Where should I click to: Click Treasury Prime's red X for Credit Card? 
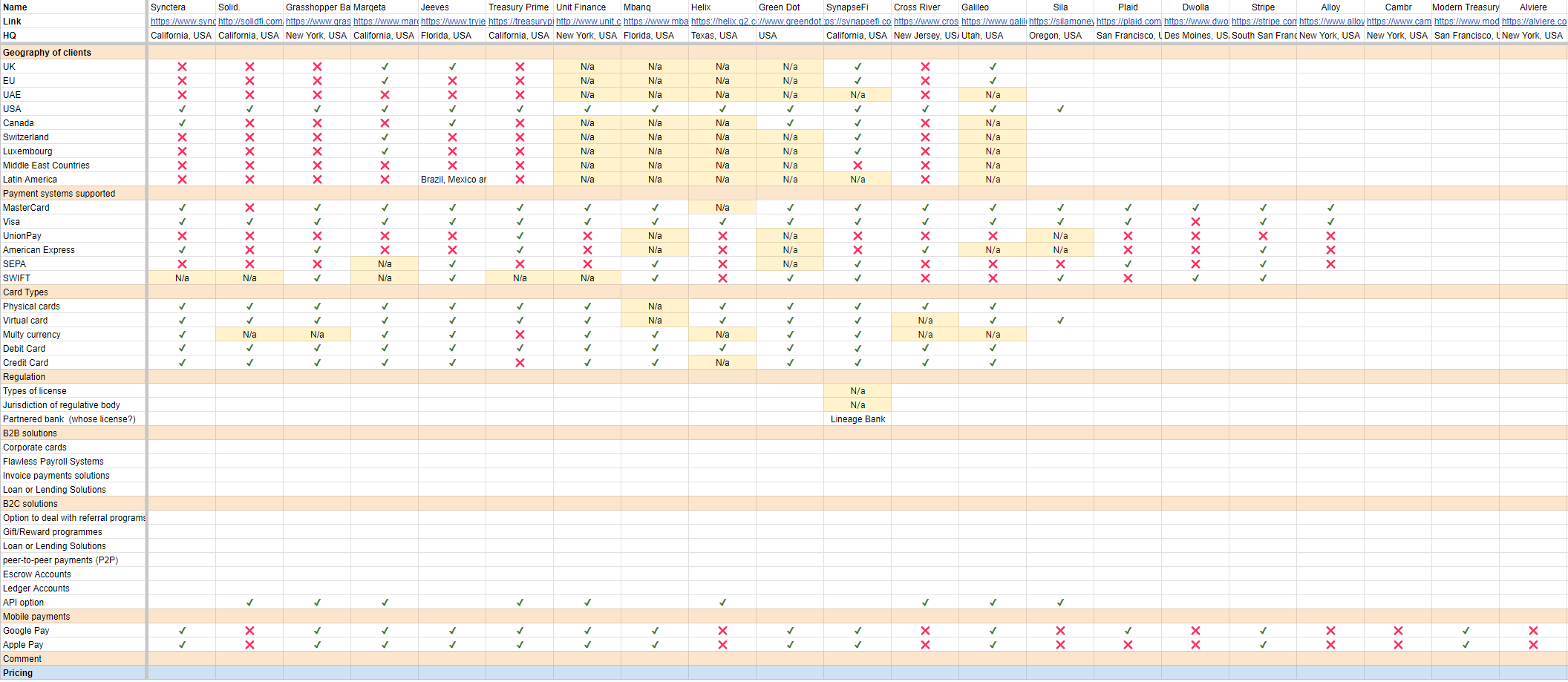pos(520,363)
